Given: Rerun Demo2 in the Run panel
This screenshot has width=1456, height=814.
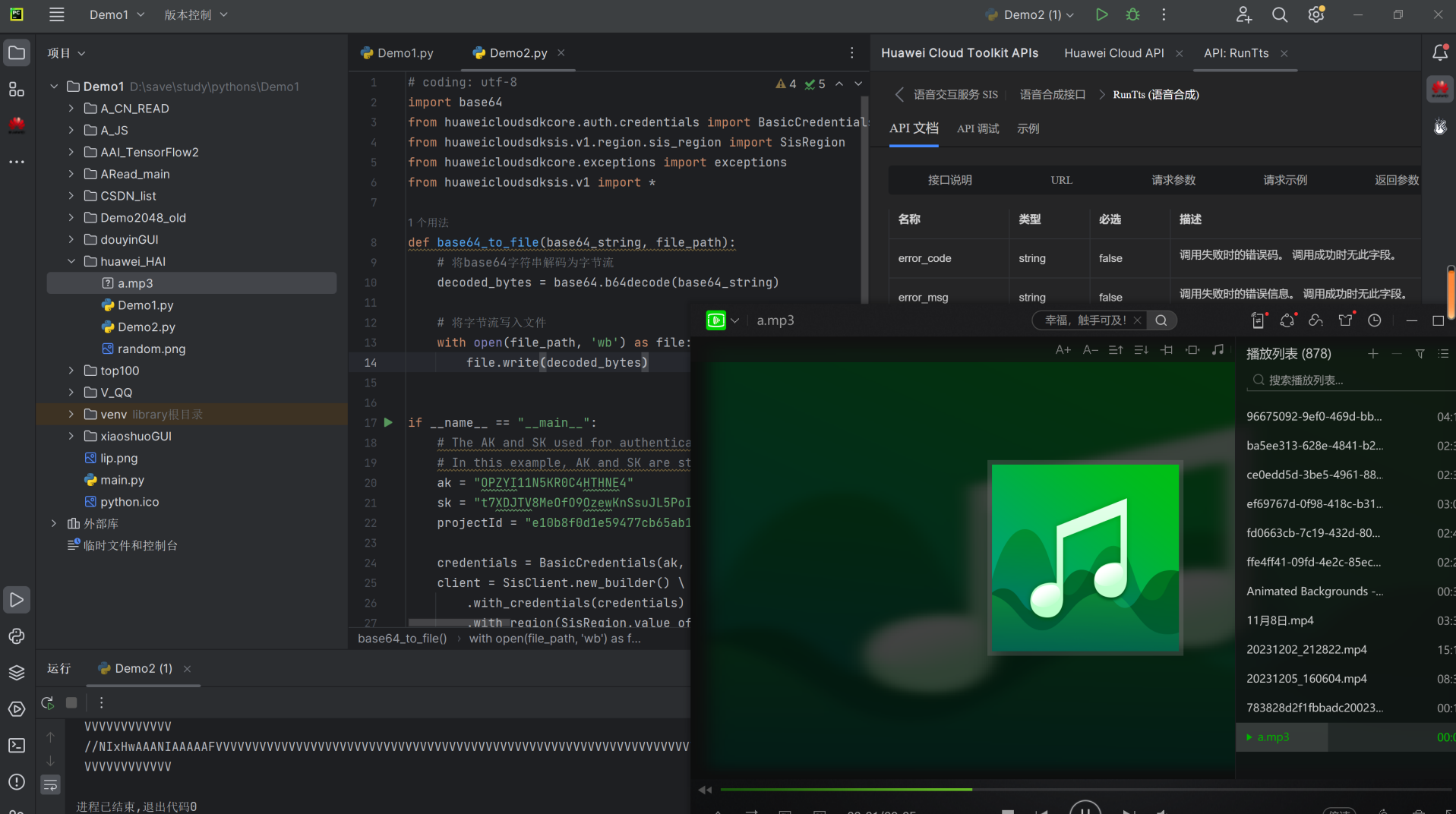Looking at the screenshot, I should point(47,702).
